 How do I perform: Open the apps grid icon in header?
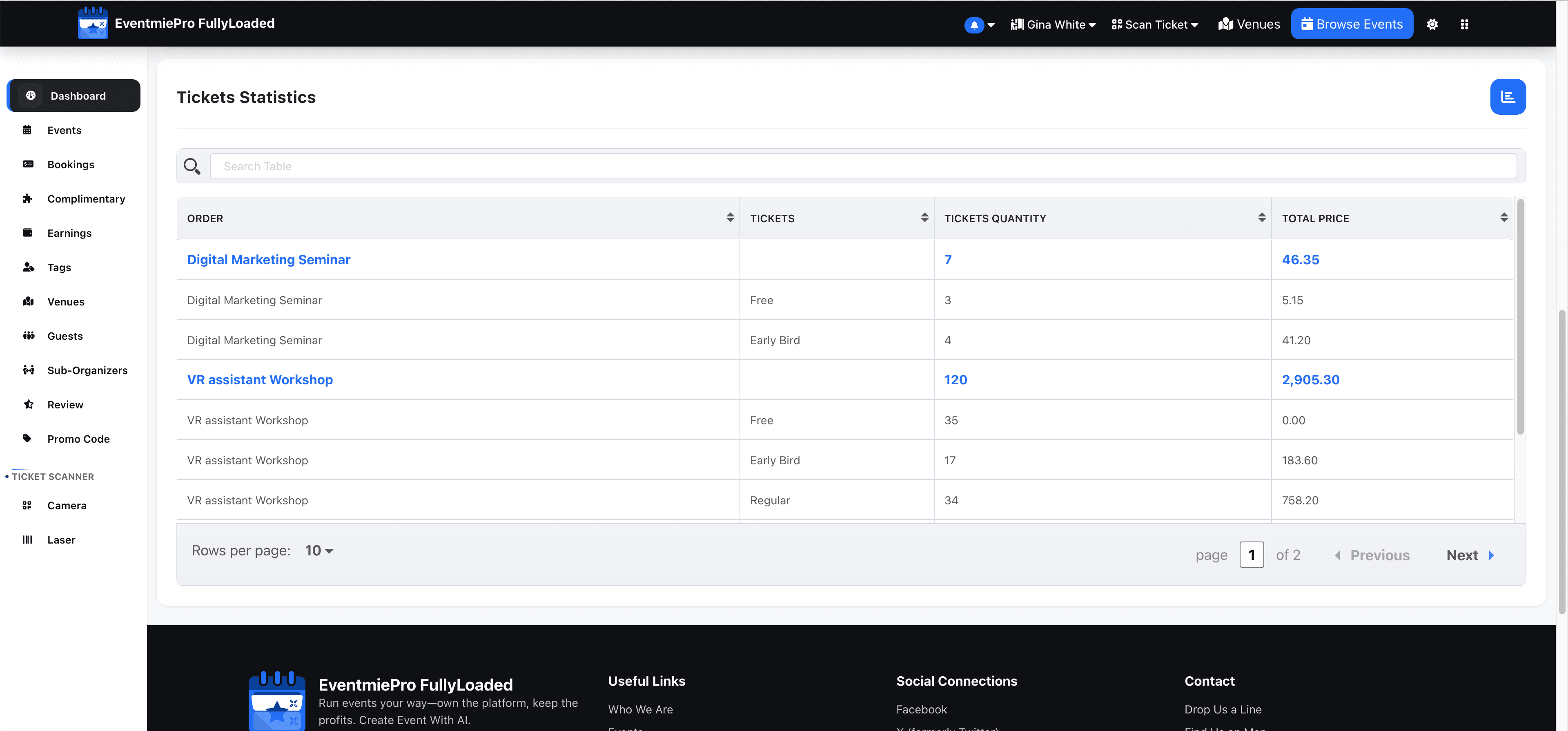[1465, 25]
